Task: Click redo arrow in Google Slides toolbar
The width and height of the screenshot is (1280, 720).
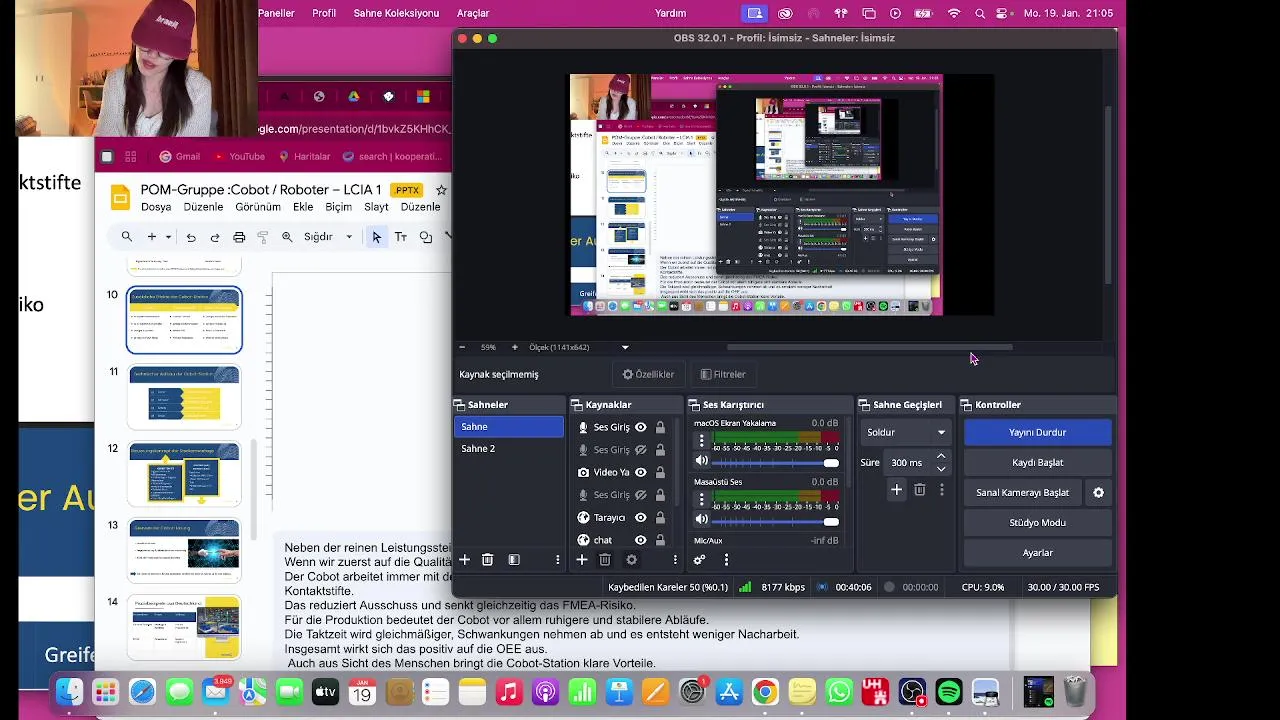Action: coord(215,237)
